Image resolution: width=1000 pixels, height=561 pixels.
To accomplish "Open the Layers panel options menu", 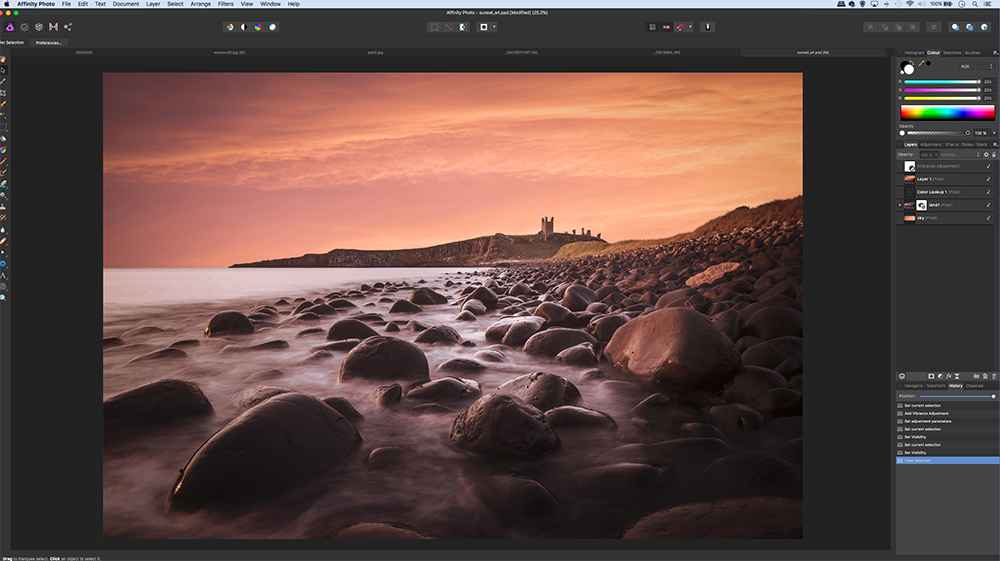I will pos(995,144).
